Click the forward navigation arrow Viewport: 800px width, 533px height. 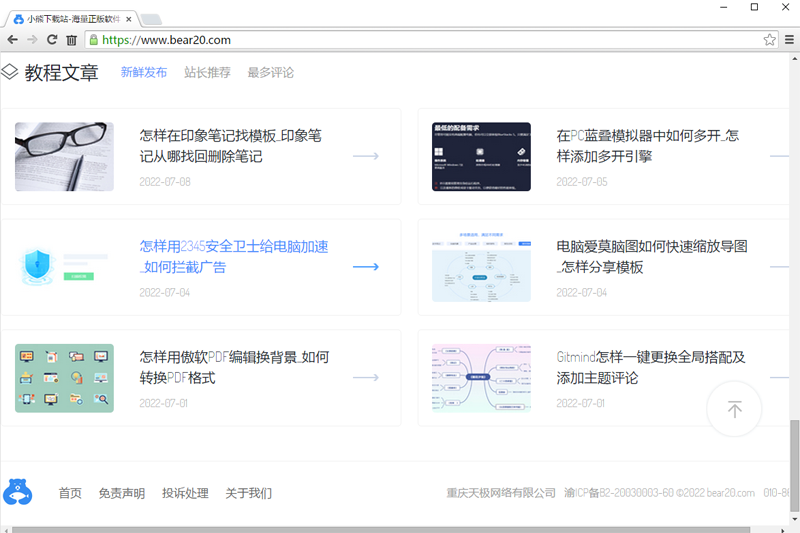(32, 40)
